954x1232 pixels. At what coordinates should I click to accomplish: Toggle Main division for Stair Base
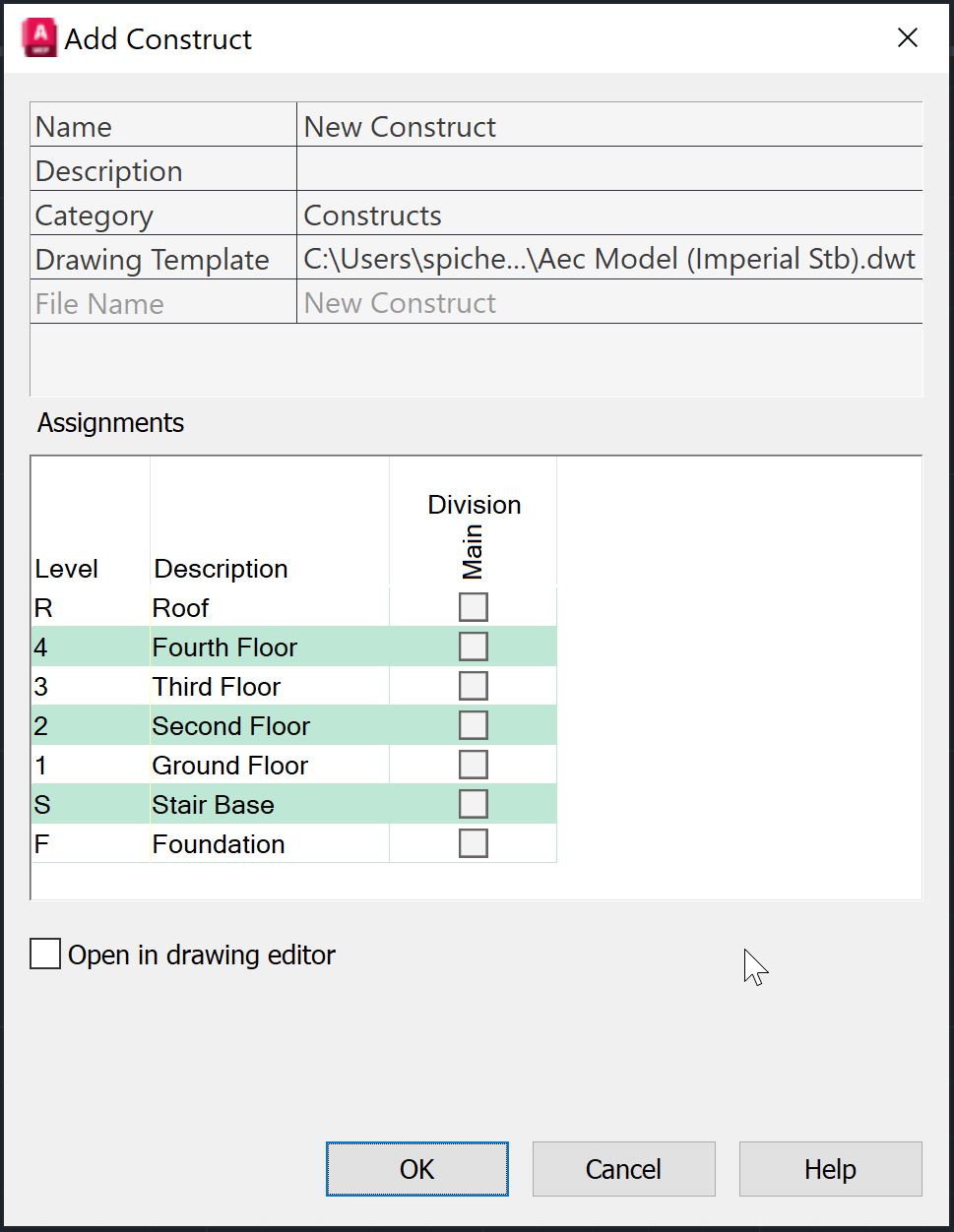(x=474, y=804)
